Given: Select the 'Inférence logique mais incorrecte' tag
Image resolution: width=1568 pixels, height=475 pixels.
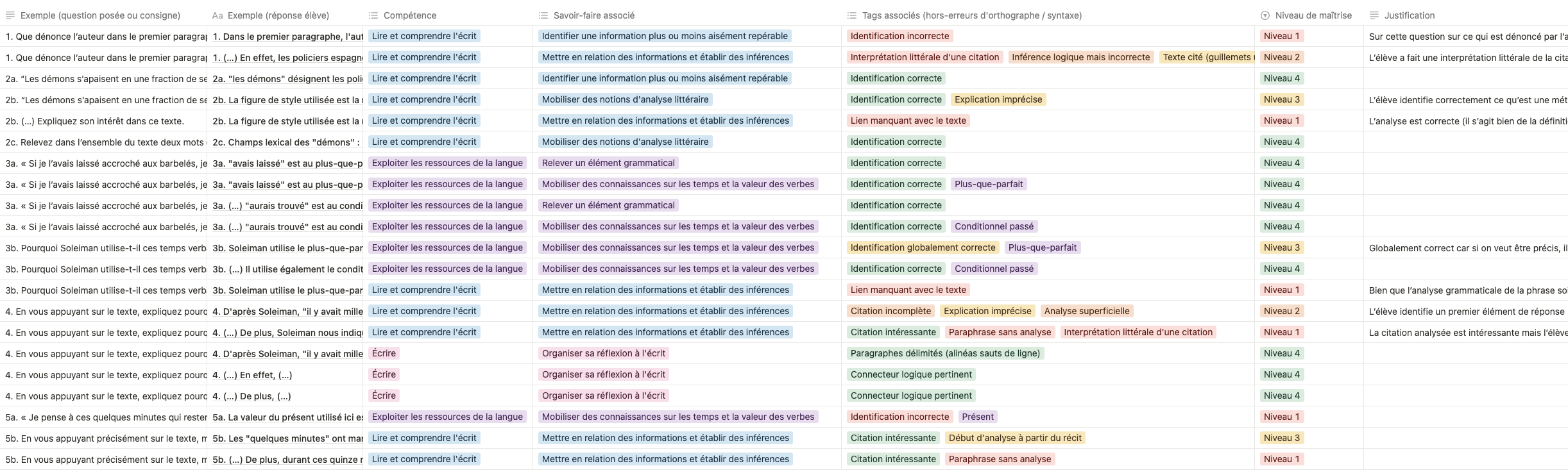Looking at the screenshot, I should 1081,57.
